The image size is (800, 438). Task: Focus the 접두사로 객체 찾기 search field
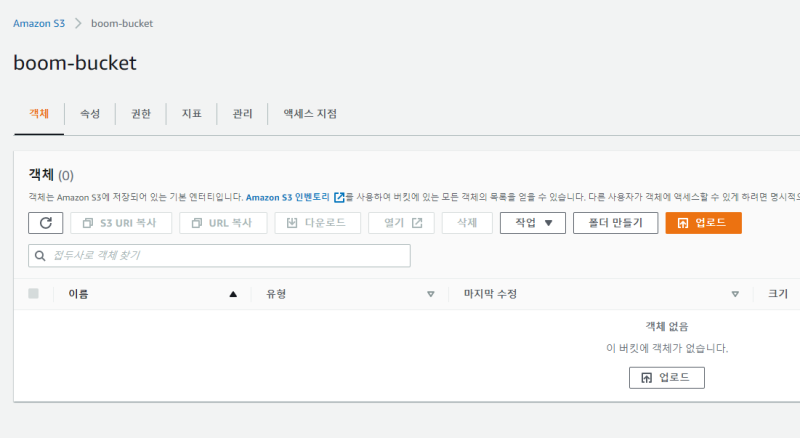click(x=219, y=256)
